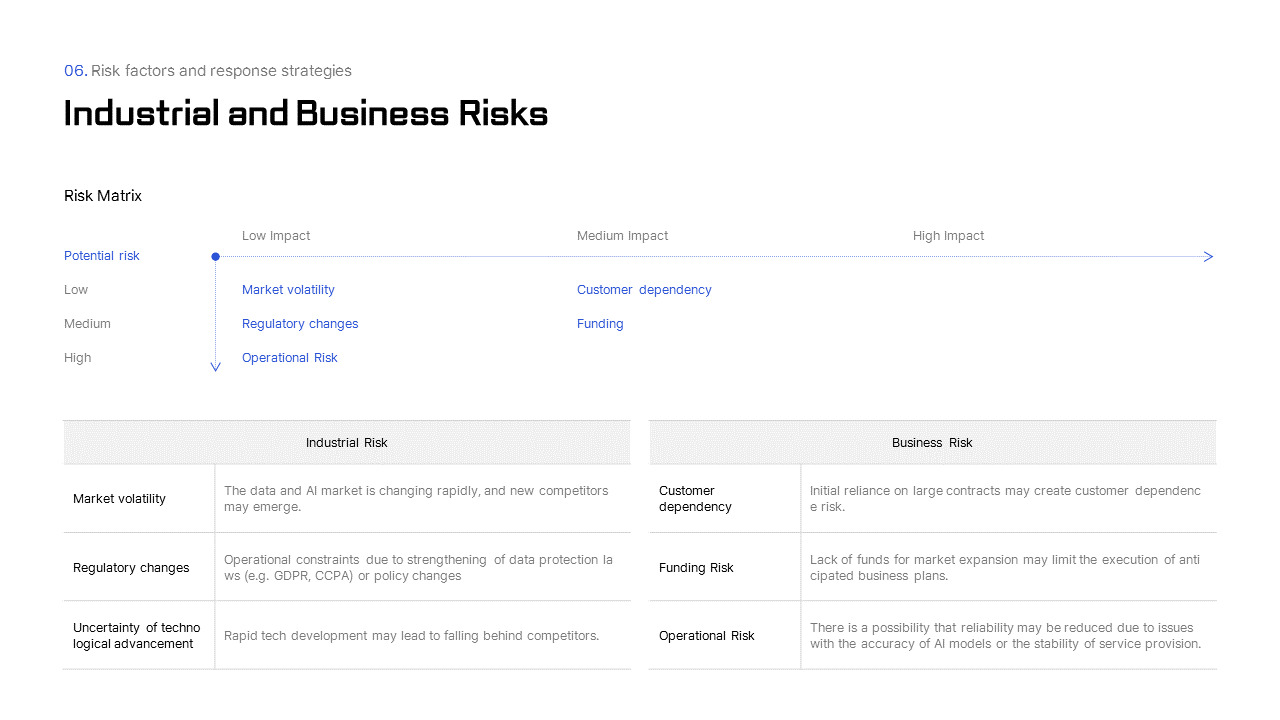Click the "Industrial Risk" table header
This screenshot has width=1280, height=720.
click(x=347, y=443)
